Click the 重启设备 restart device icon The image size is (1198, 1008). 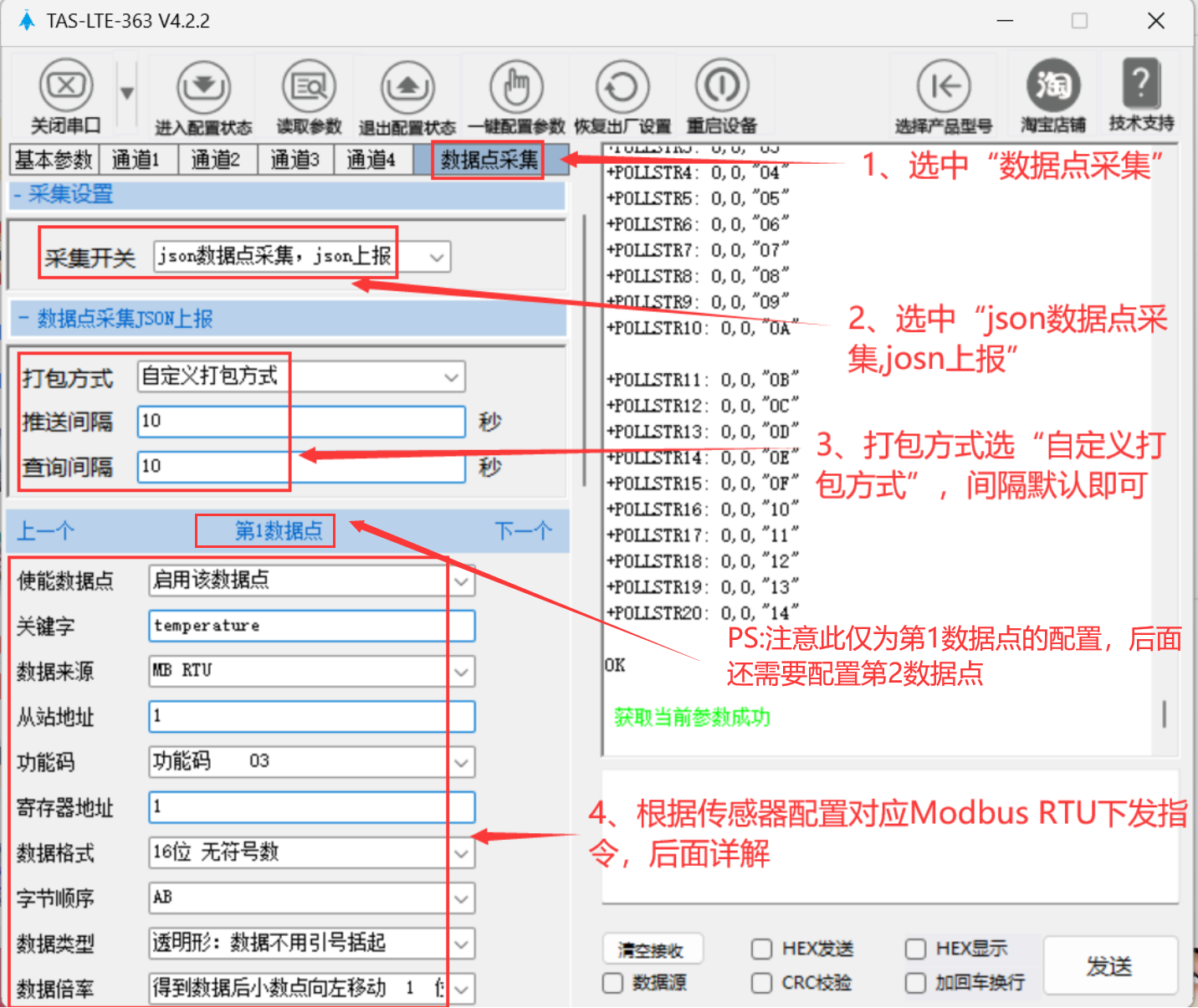click(x=721, y=86)
